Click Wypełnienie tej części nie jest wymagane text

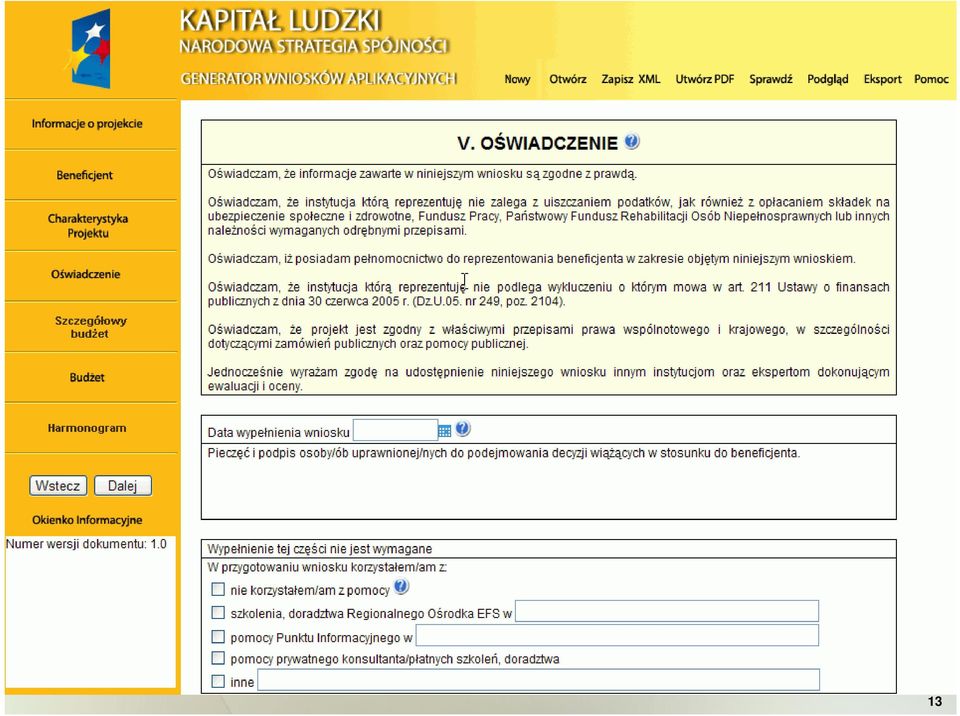(x=320, y=549)
